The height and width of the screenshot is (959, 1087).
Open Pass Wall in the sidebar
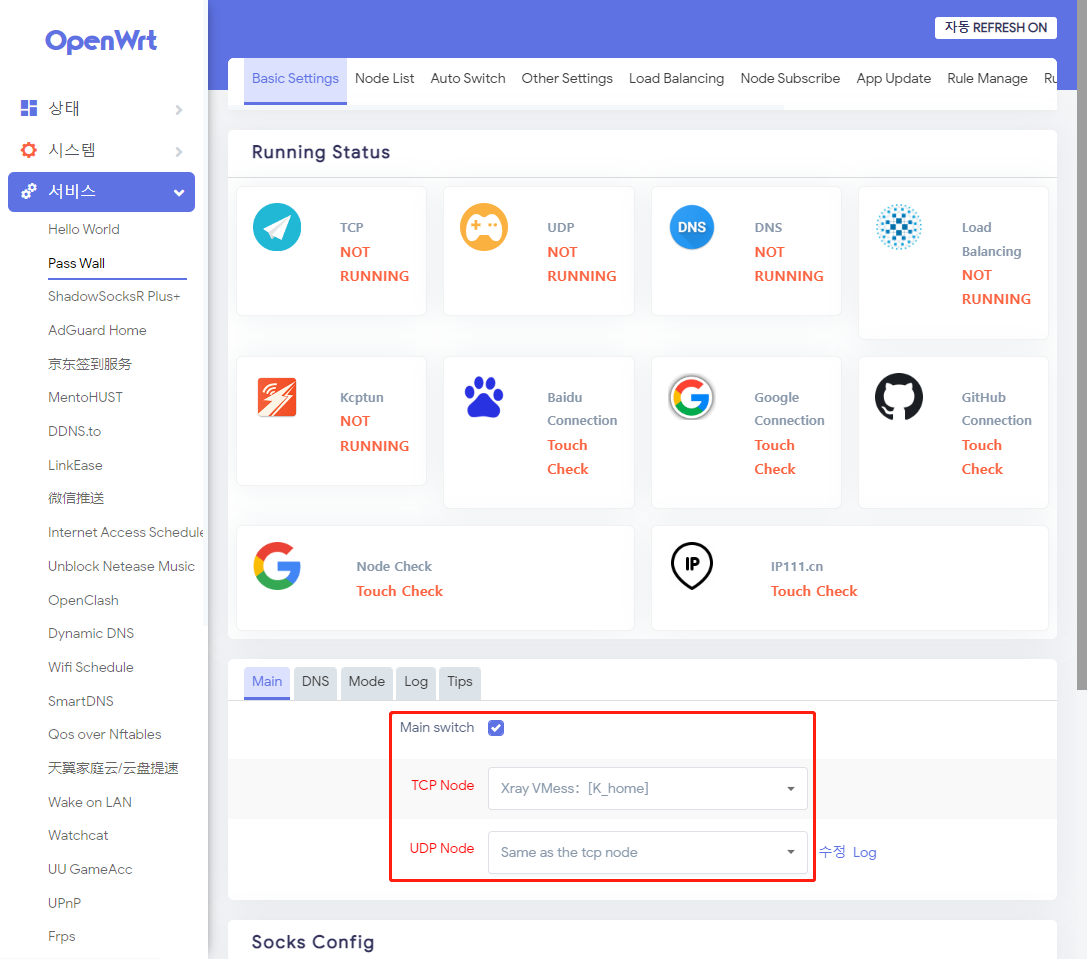[76, 263]
